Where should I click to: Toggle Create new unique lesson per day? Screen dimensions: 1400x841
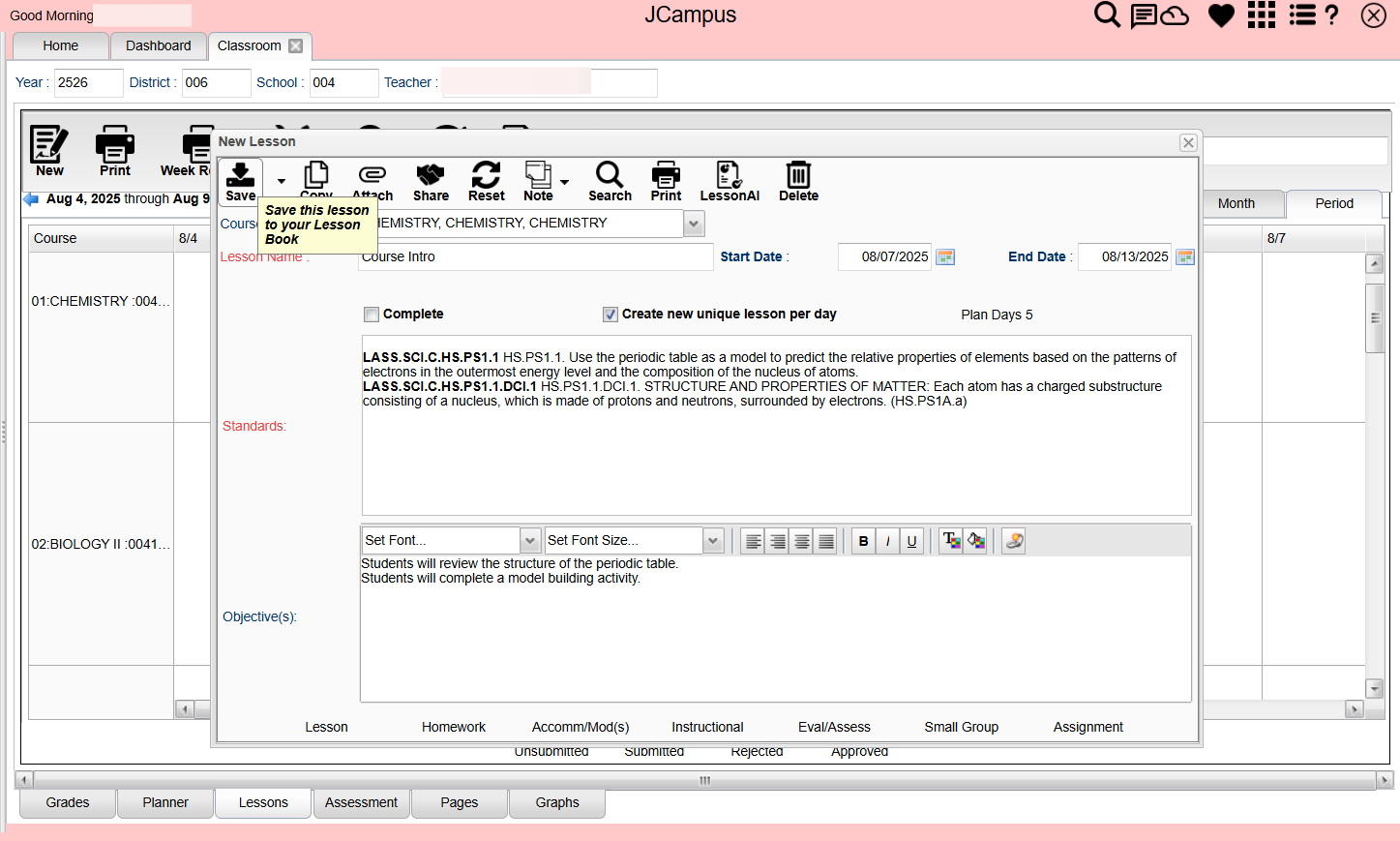611,314
